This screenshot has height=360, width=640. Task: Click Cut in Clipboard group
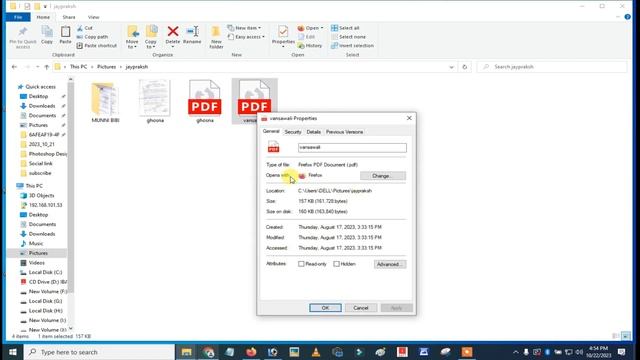pos(85,28)
